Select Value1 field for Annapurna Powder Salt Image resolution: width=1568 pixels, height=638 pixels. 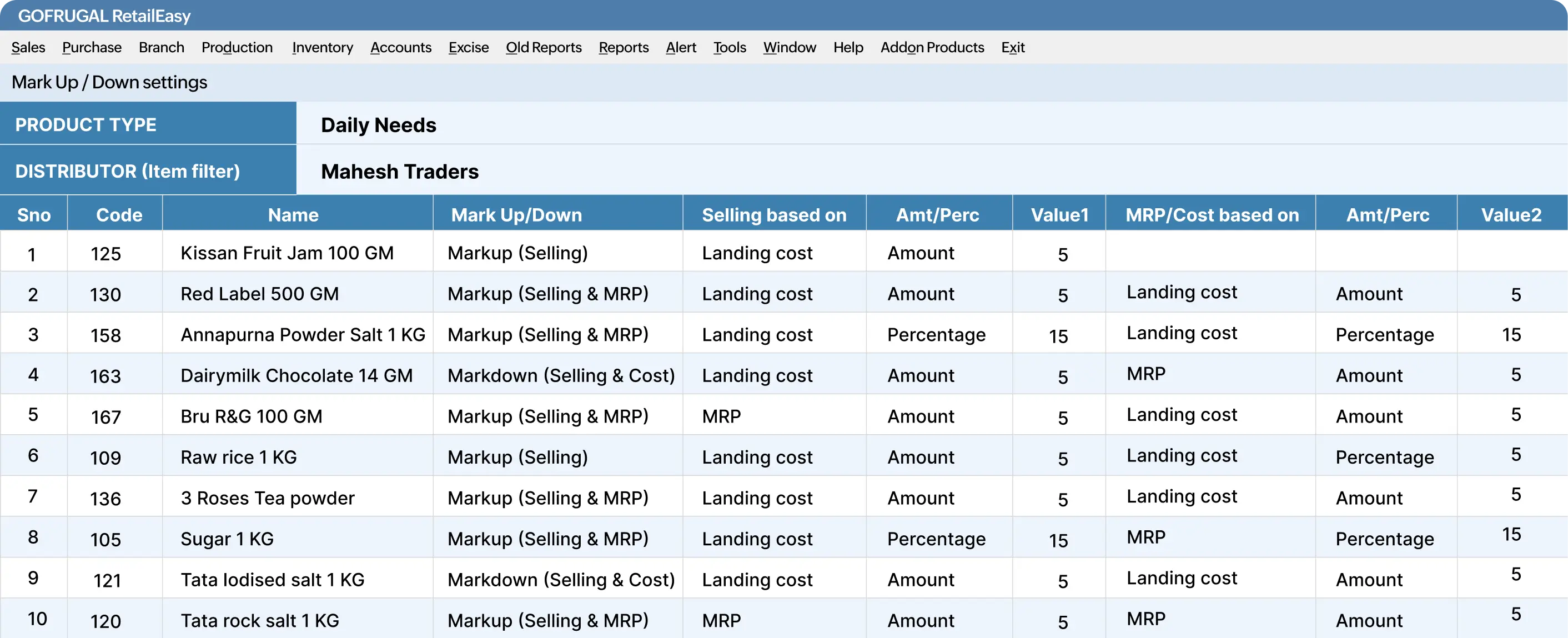click(1058, 335)
